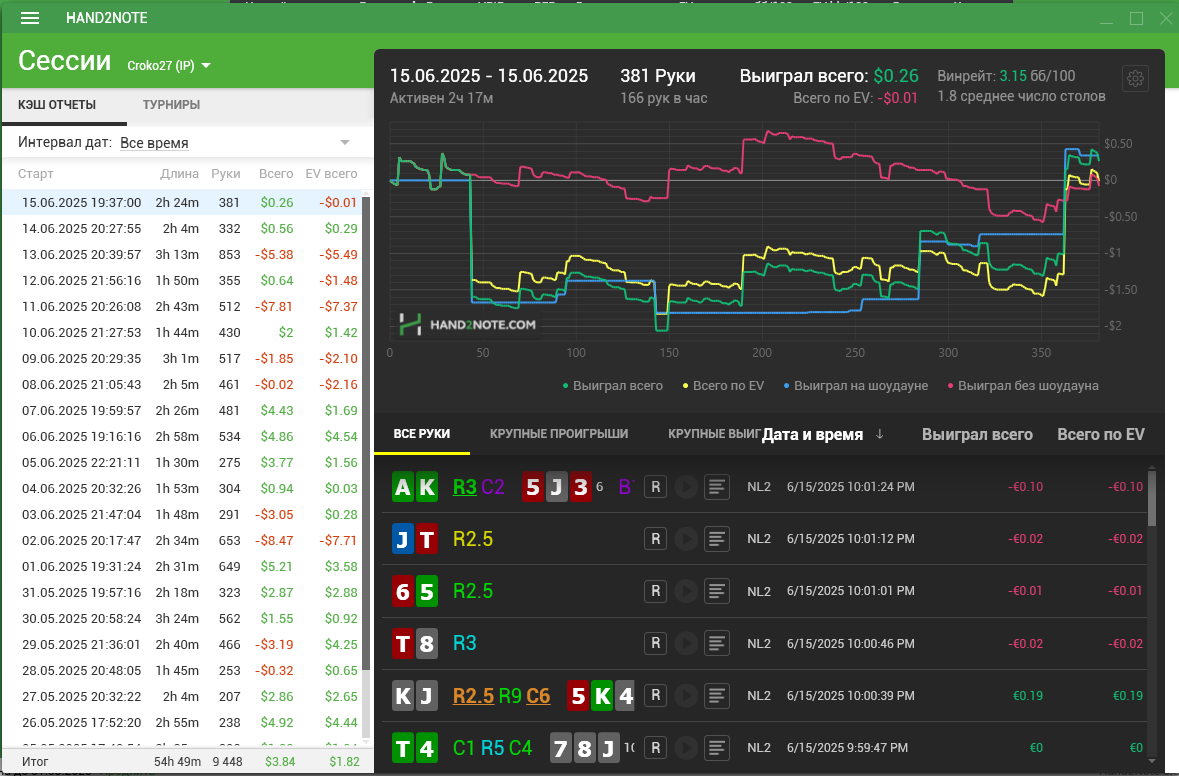This screenshot has width=1179, height=776.
Task: Open the partially hidden 'КРУПНЫЕ ВЫИГ' tab
Action: coord(714,434)
